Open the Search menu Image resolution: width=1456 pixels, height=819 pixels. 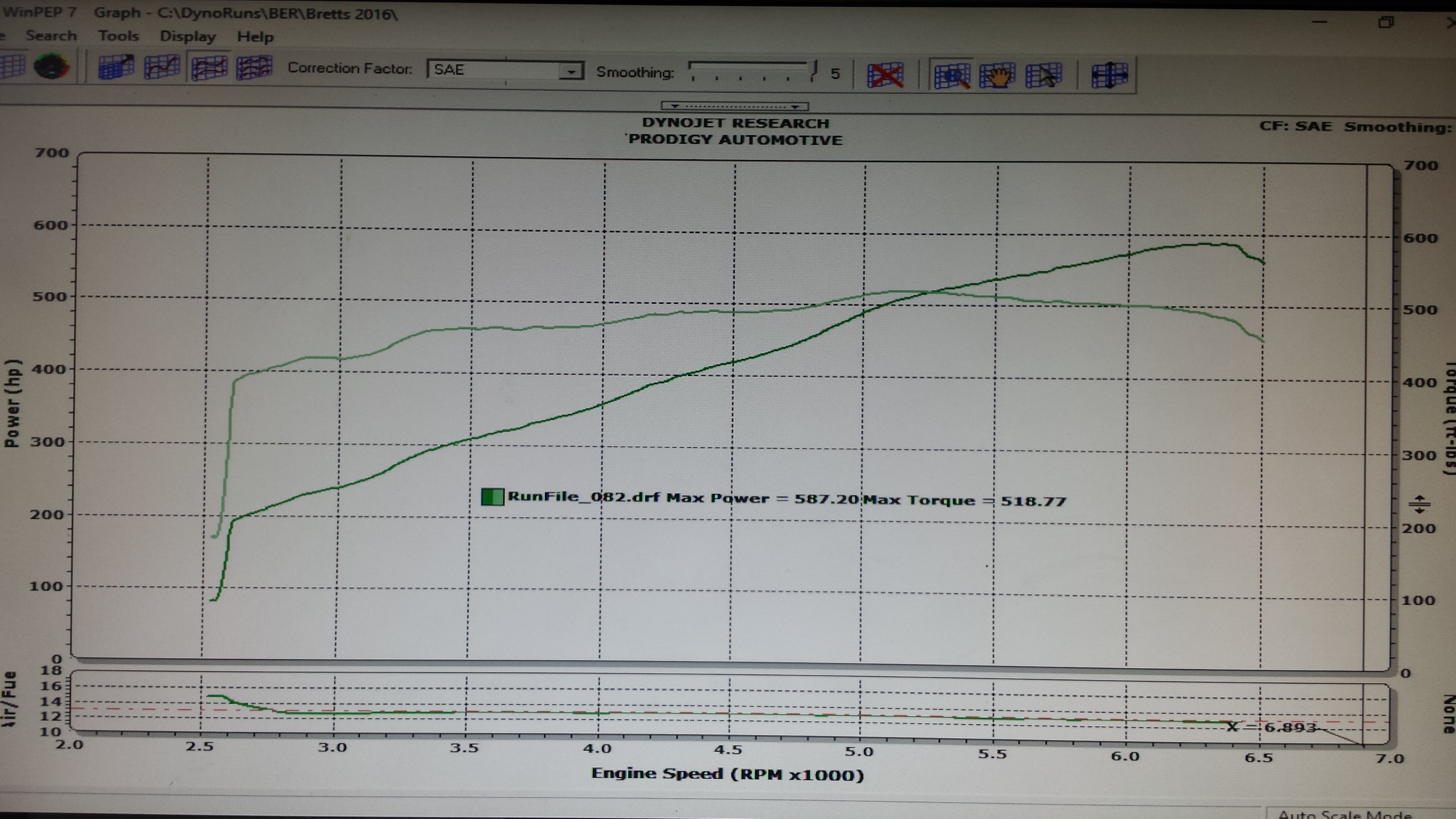51,36
